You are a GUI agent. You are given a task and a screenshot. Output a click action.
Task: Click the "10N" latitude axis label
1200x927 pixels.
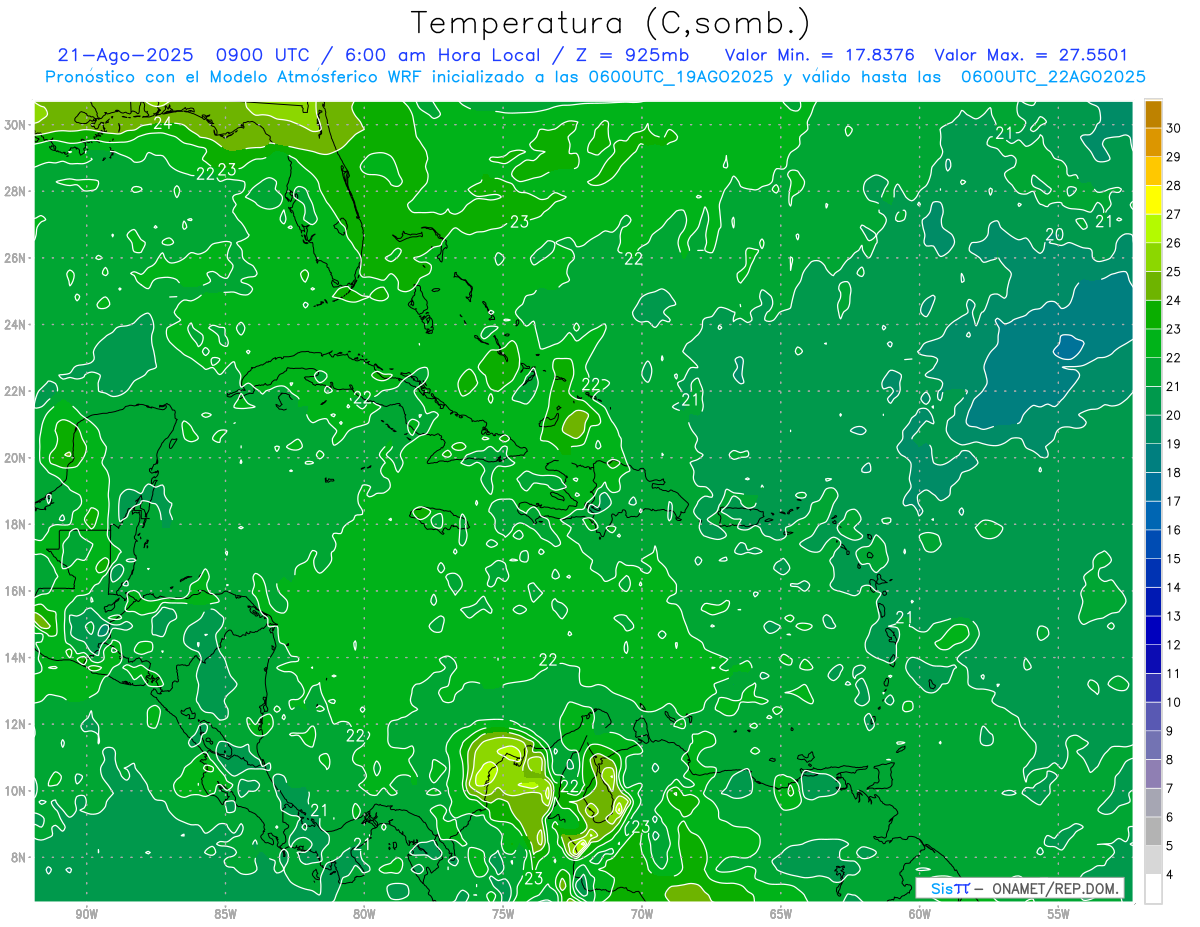coord(15,791)
